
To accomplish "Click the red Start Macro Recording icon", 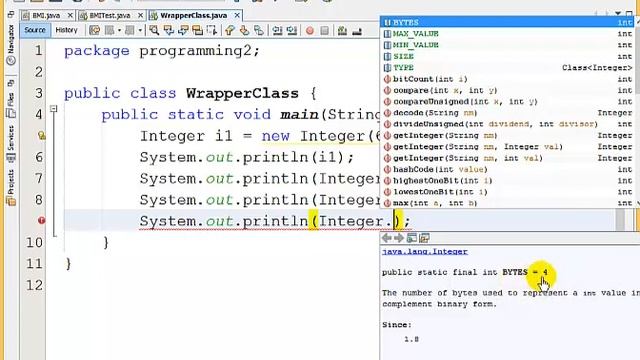I will click(x=310, y=31).
